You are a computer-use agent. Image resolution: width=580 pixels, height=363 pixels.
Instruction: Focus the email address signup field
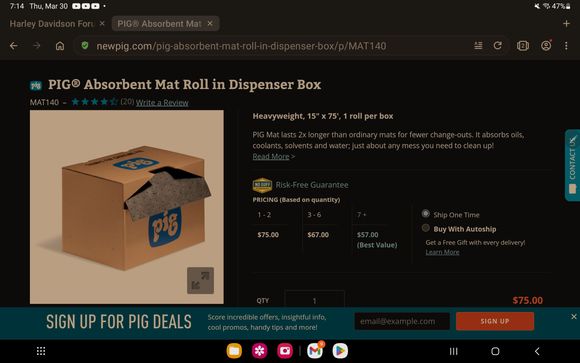tap(402, 321)
